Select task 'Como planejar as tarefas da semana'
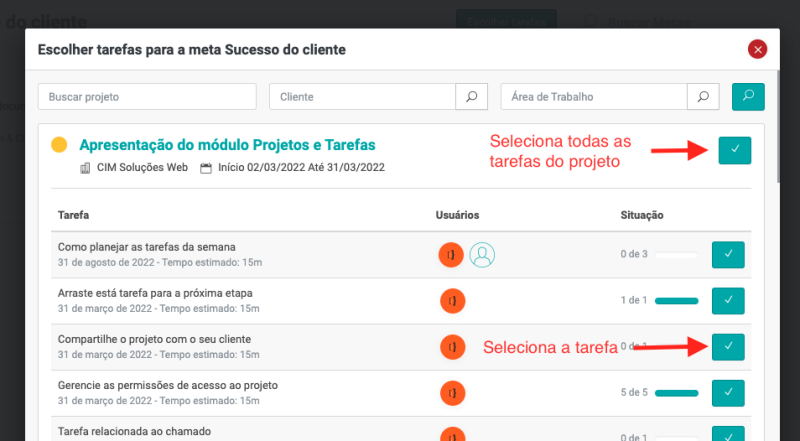The height and width of the screenshot is (441, 800). click(728, 255)
